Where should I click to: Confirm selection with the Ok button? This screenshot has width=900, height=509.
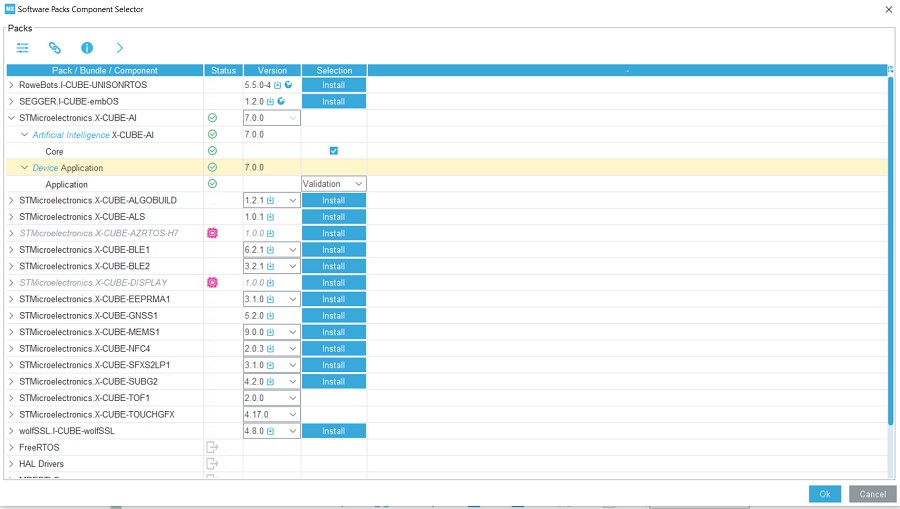click(x=825, y=494)
